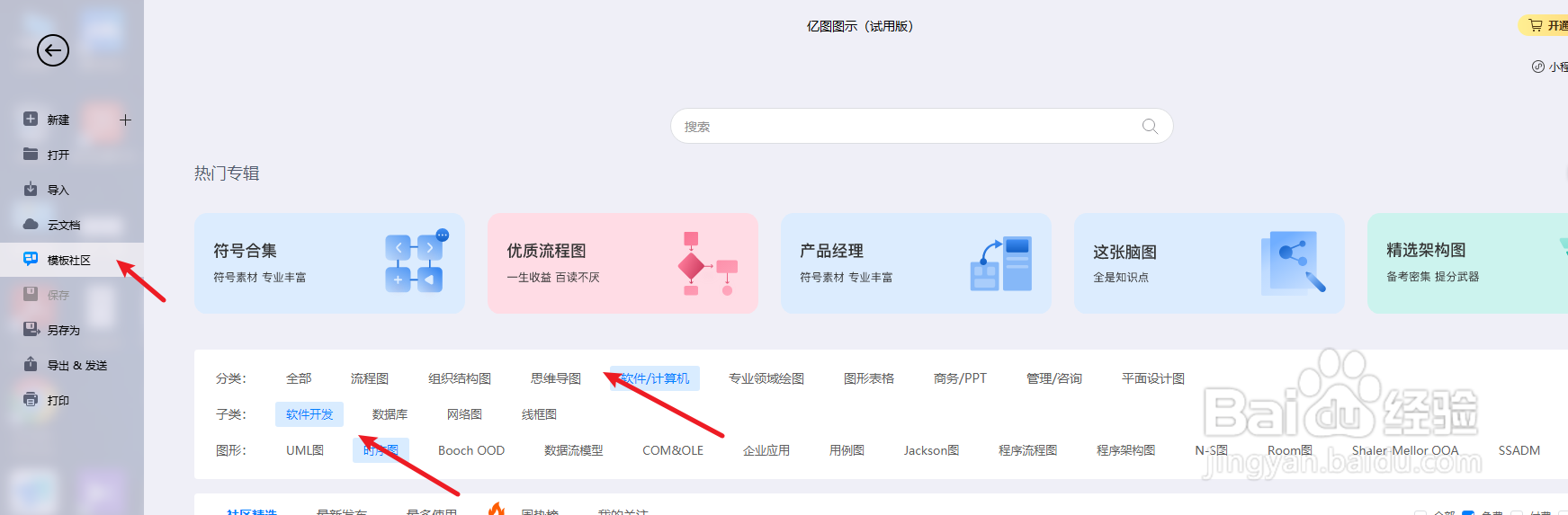The width and height of the screenshot is (1568, 515).
Task: Select subcategory 数据库
Action: pos(390,414)
